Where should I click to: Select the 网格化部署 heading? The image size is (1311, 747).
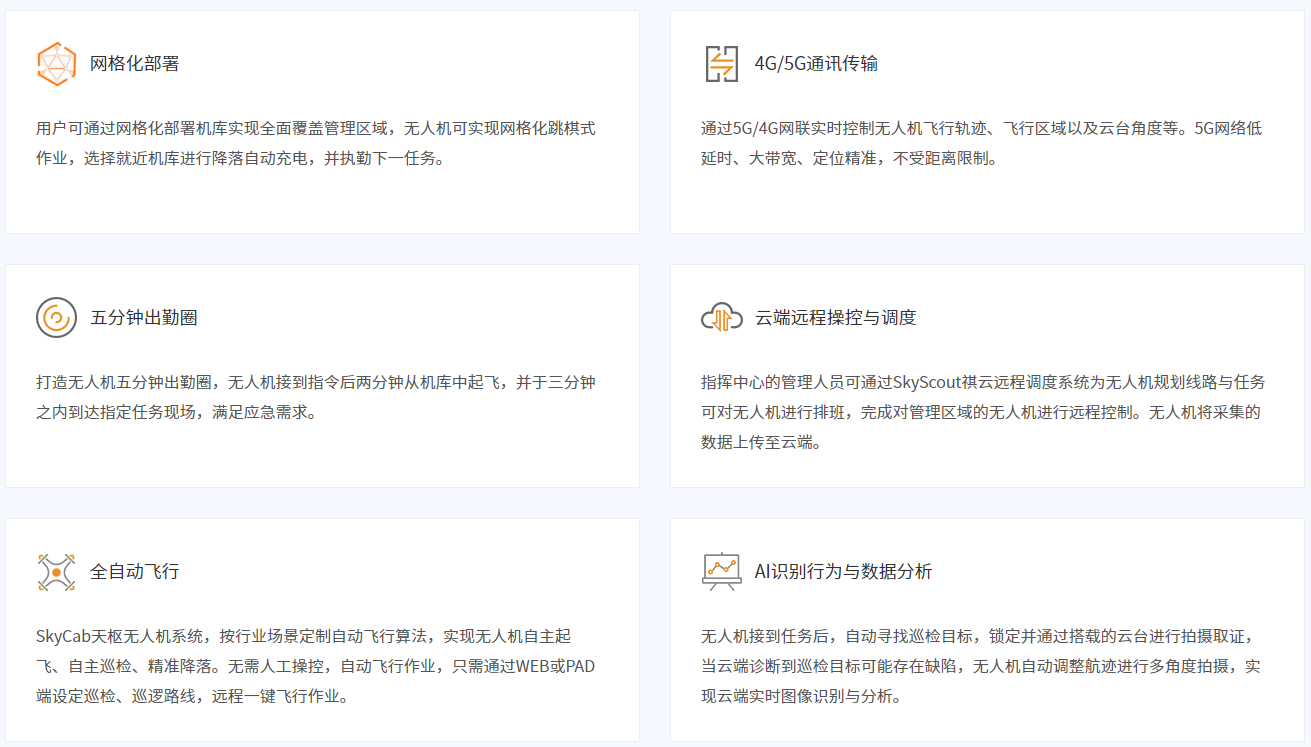point(135,64)
